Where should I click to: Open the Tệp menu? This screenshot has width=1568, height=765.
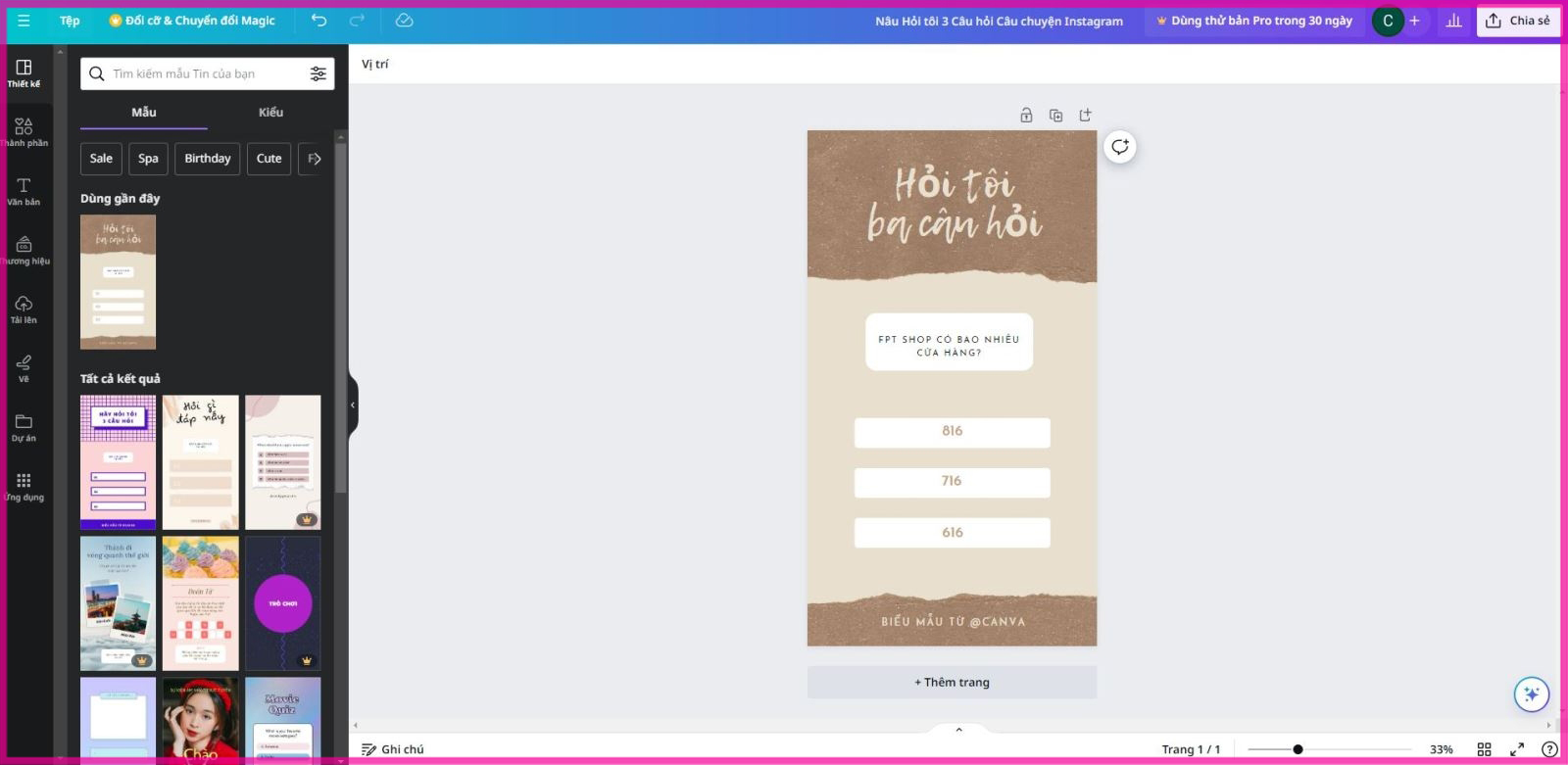70,21
